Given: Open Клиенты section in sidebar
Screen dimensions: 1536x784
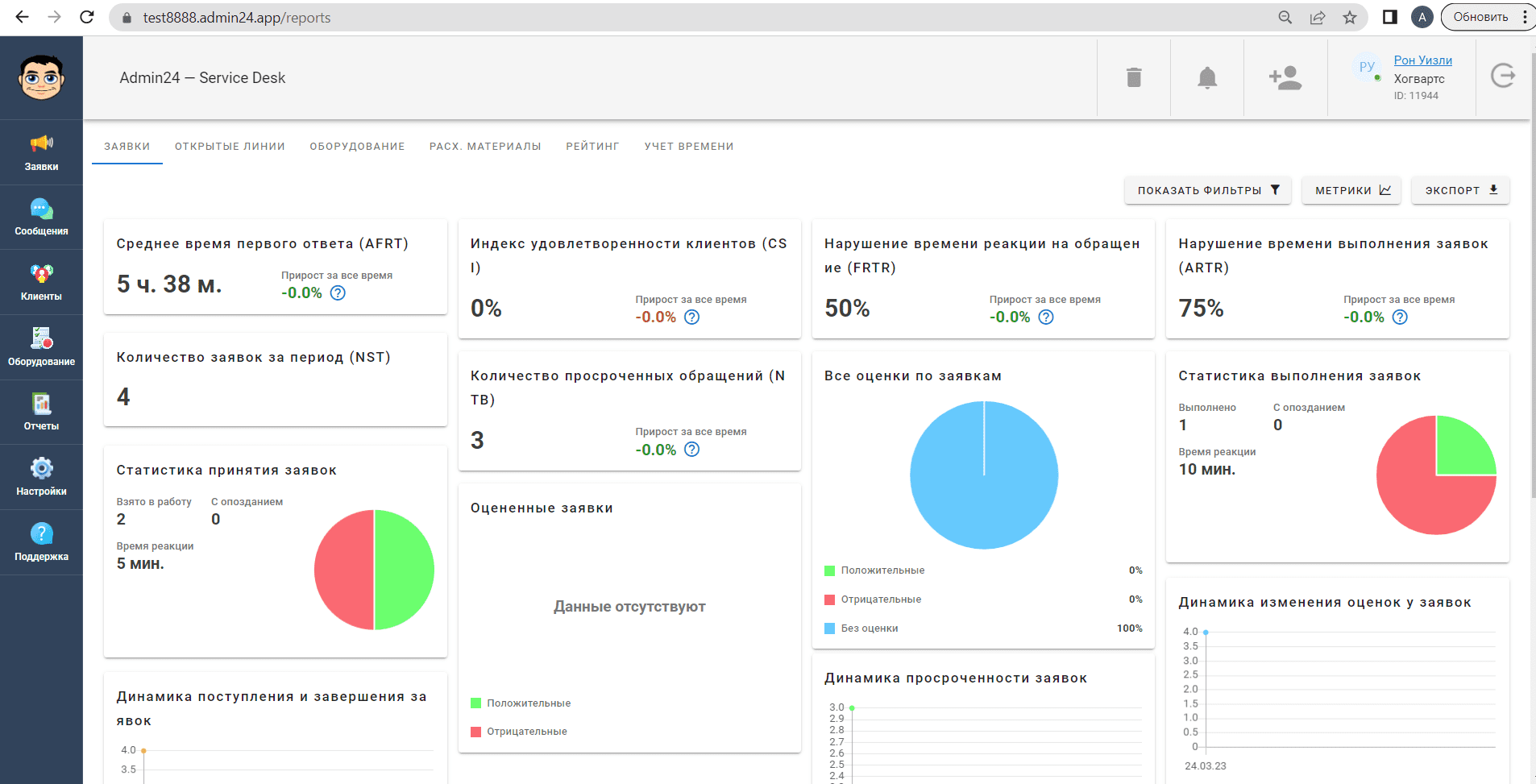Looking at the screenshot, I should tap(41, 283).
